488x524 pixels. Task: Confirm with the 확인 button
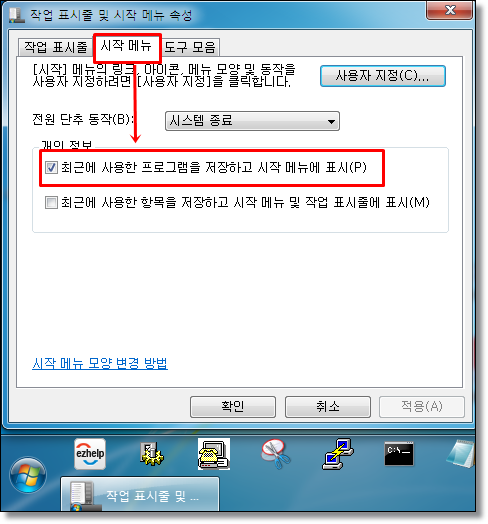click(x=233, y=407)
